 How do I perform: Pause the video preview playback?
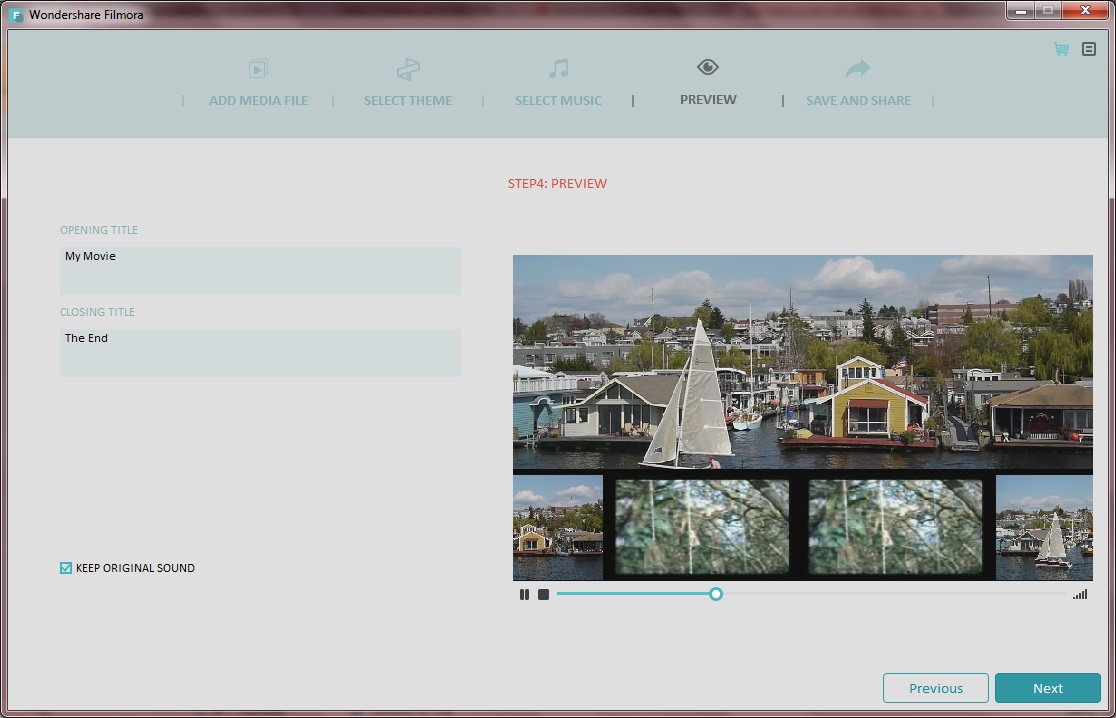click(524, 594)
